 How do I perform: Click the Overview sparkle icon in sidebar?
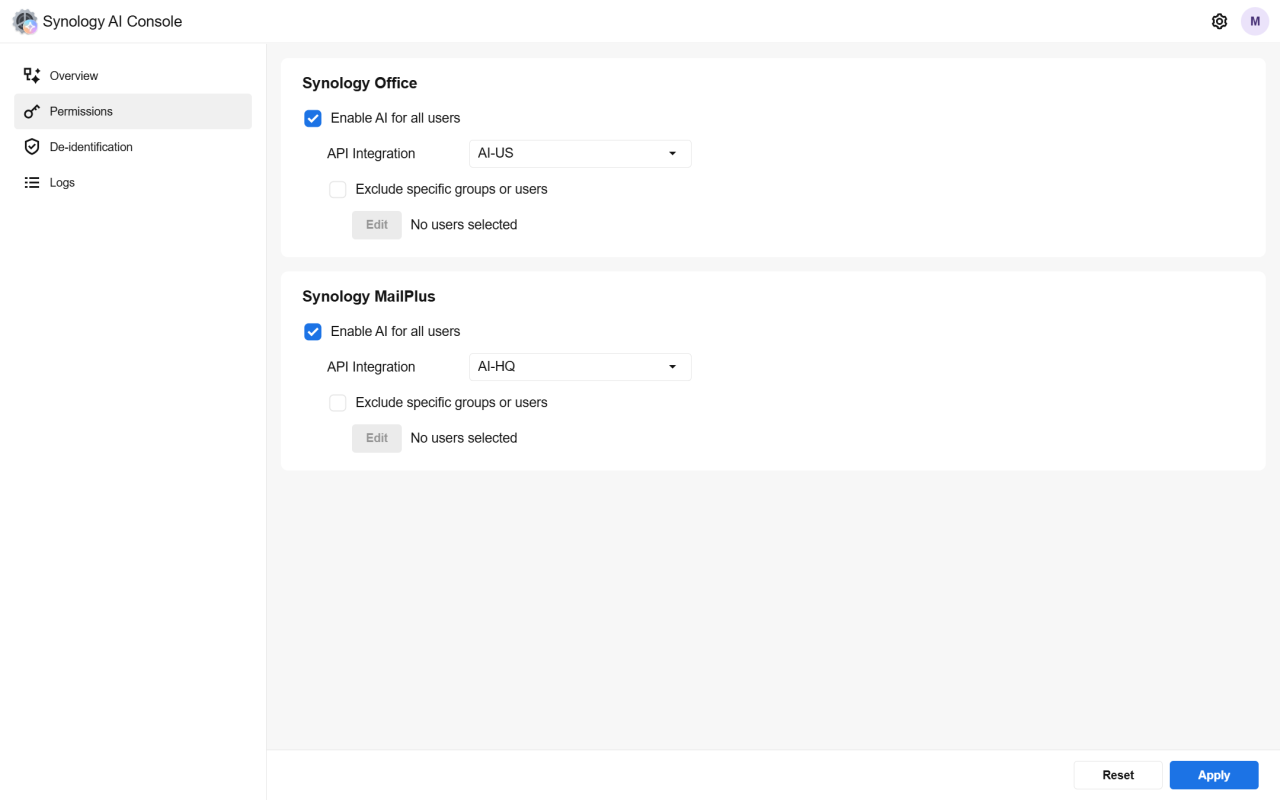pyautogui.click(x=32, y=76)
